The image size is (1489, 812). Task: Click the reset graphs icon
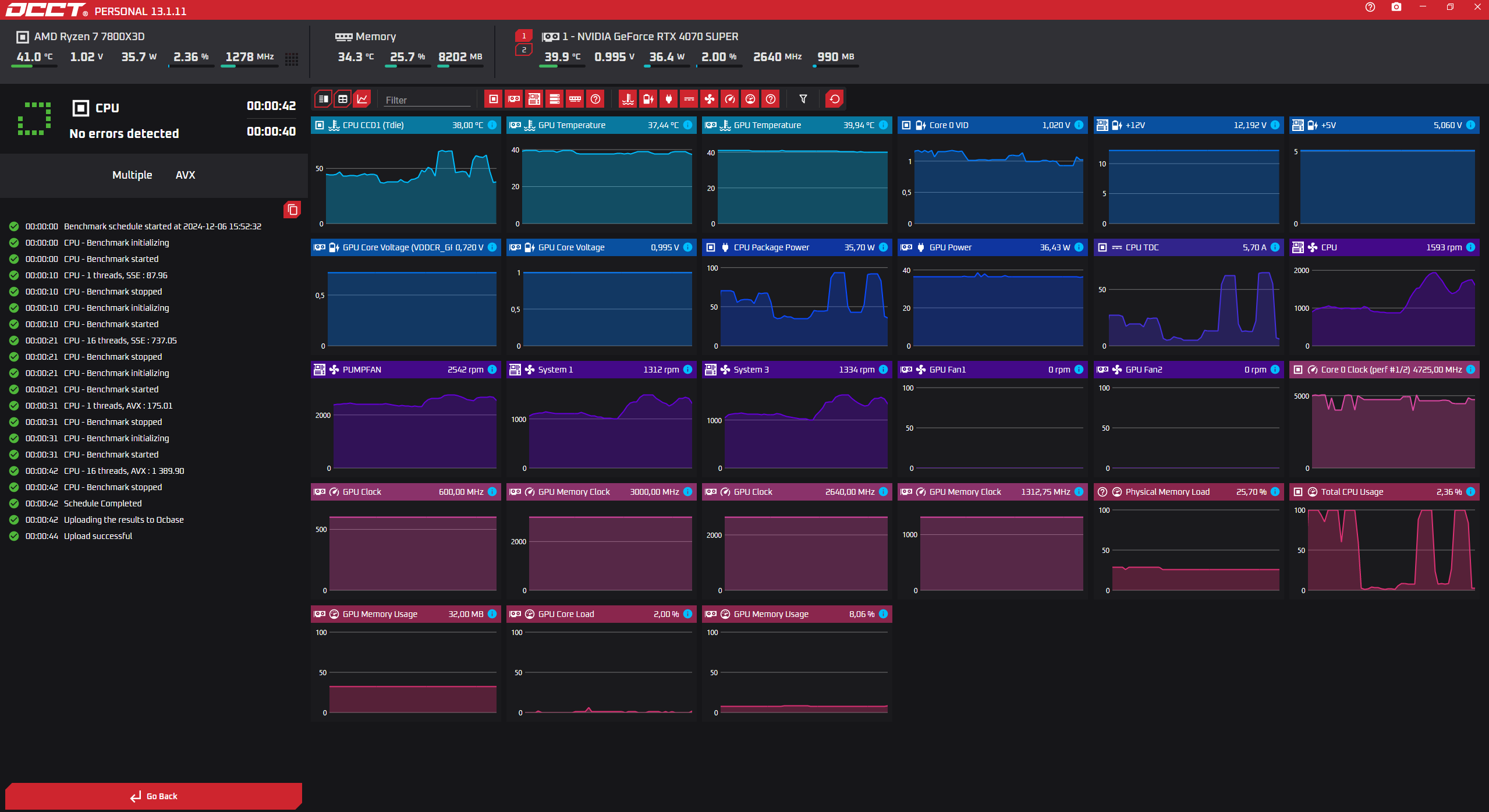[834, 99]
